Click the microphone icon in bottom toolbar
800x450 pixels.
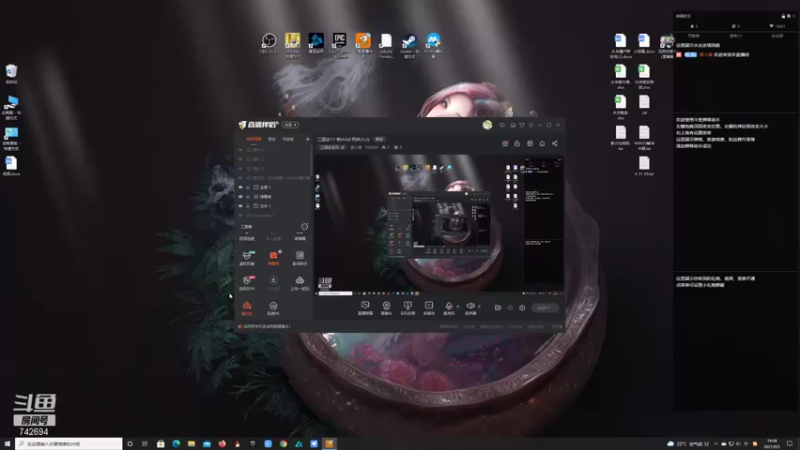point(448,306)
